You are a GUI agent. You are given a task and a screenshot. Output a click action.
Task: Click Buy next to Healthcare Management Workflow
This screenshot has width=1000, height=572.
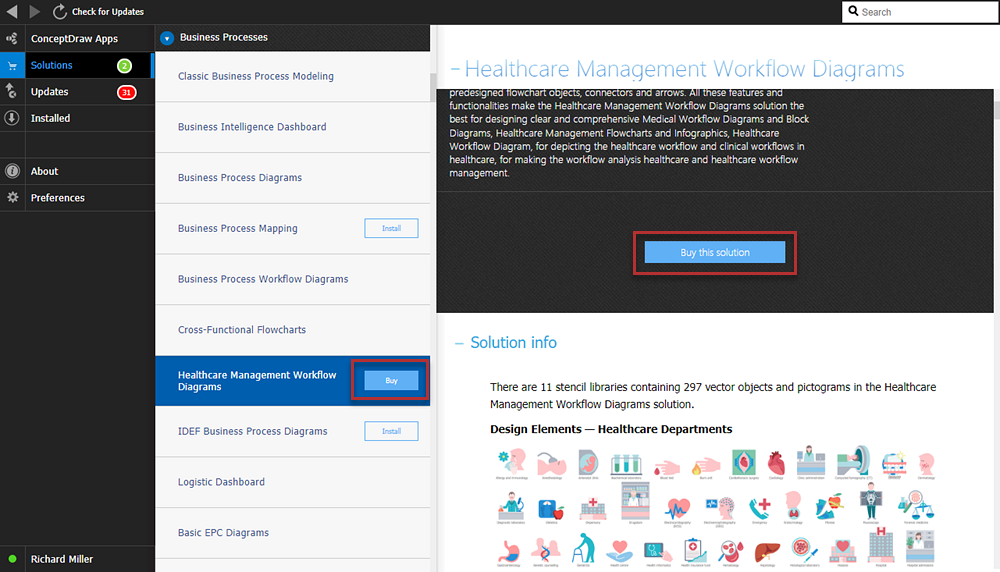click(x=392, y=381)
